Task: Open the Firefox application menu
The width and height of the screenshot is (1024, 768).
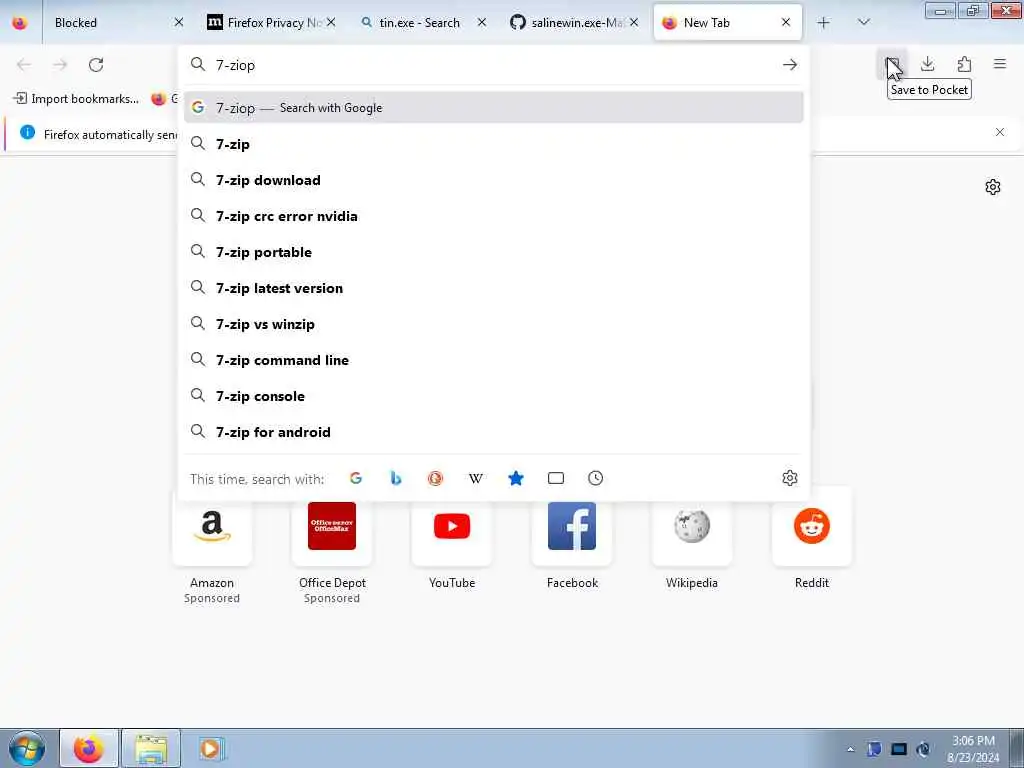Action: tap(1000, 64)
